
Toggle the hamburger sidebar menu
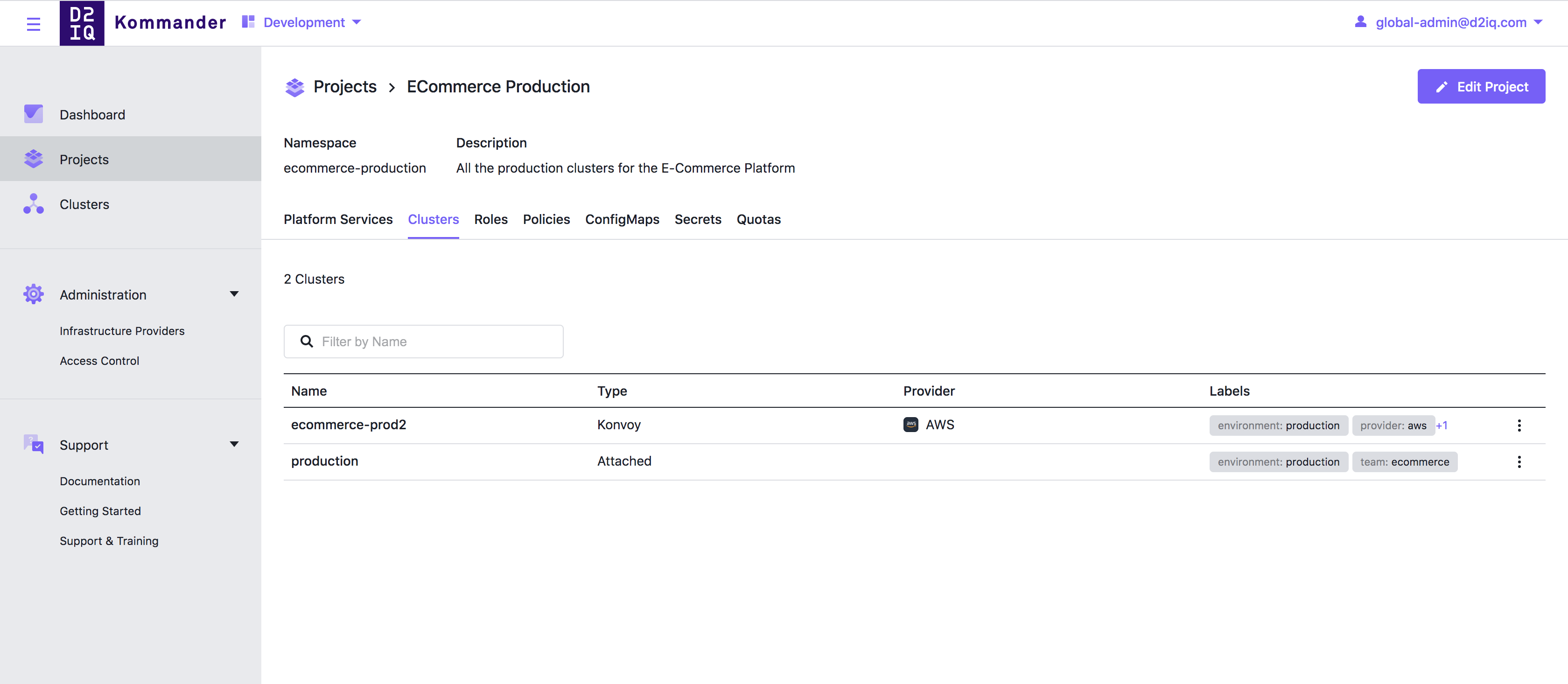(34, 24)
